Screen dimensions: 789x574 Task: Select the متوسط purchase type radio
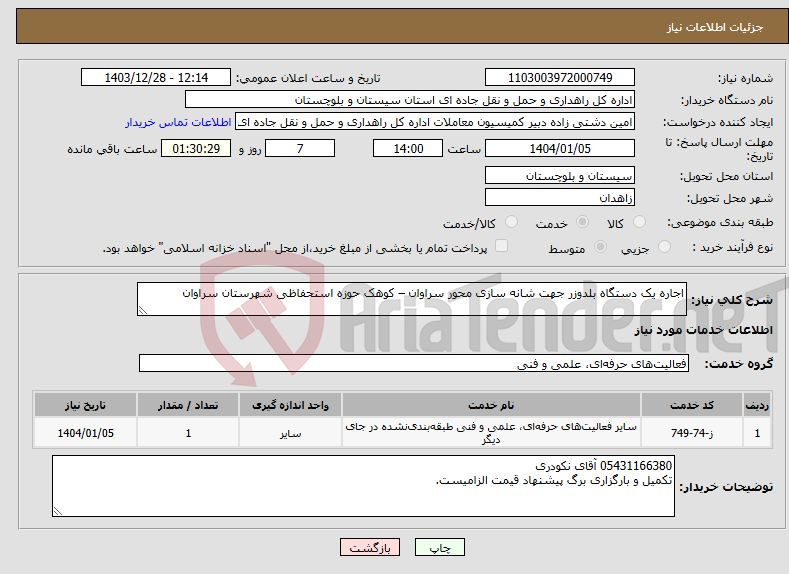(600, 247)
